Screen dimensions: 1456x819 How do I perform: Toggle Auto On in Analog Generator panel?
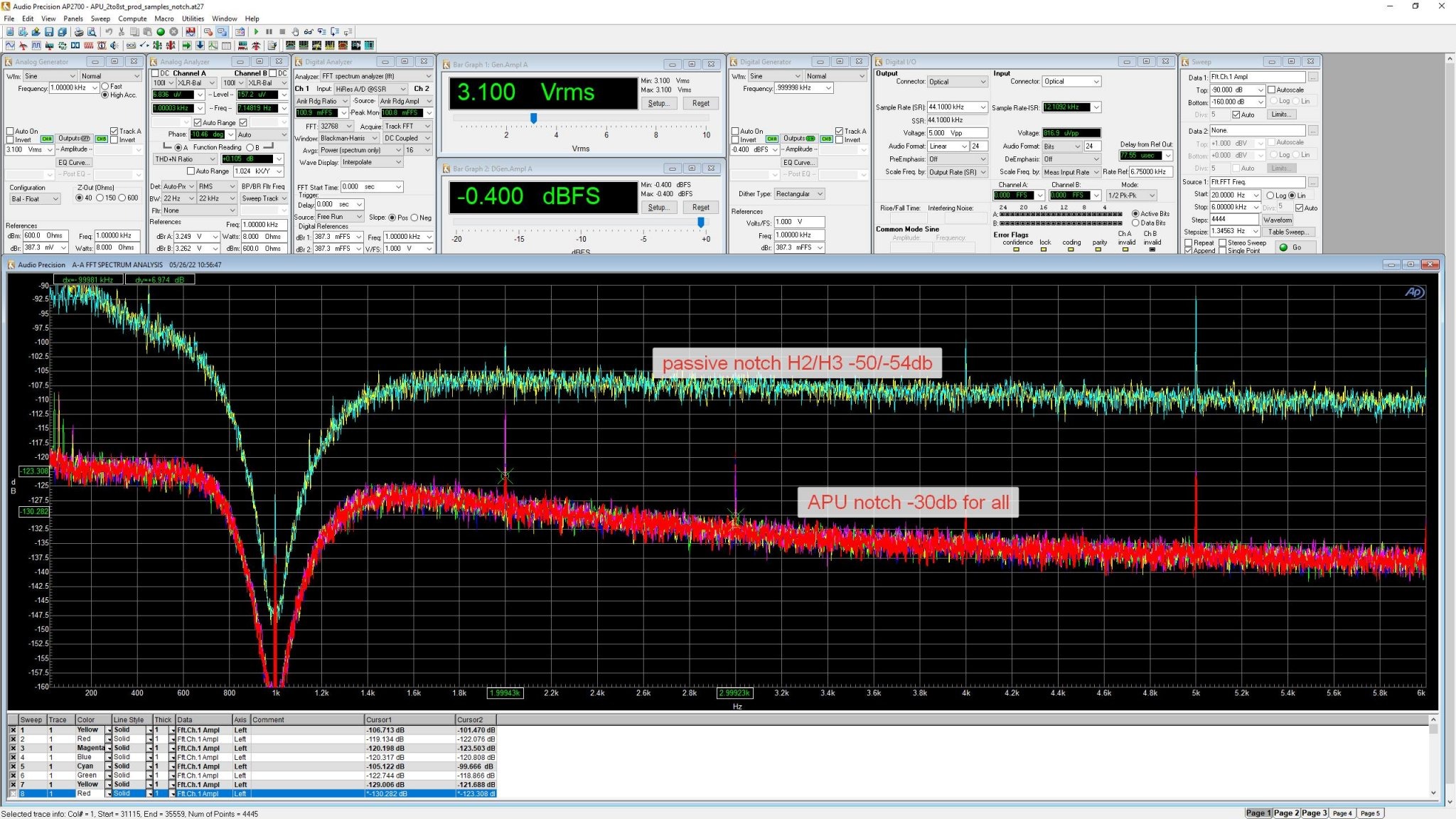[10, 131]
